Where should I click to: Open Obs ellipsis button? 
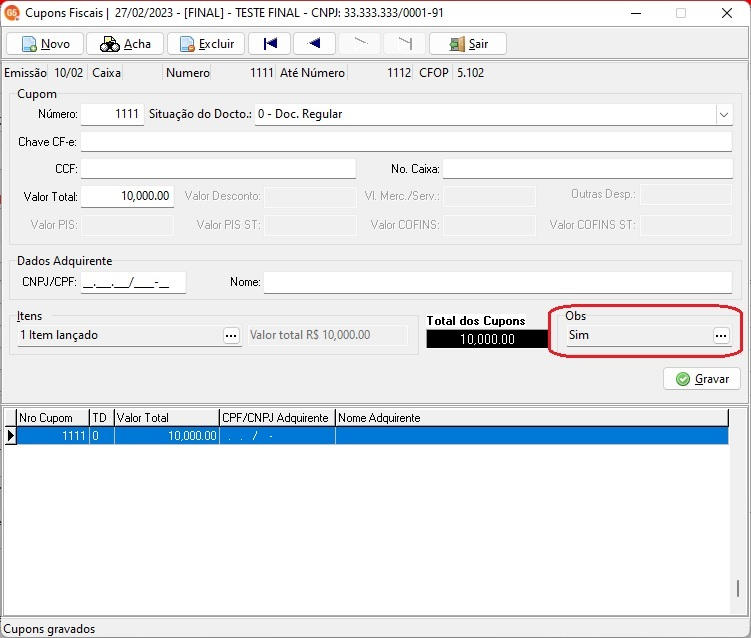coord(721,336)
